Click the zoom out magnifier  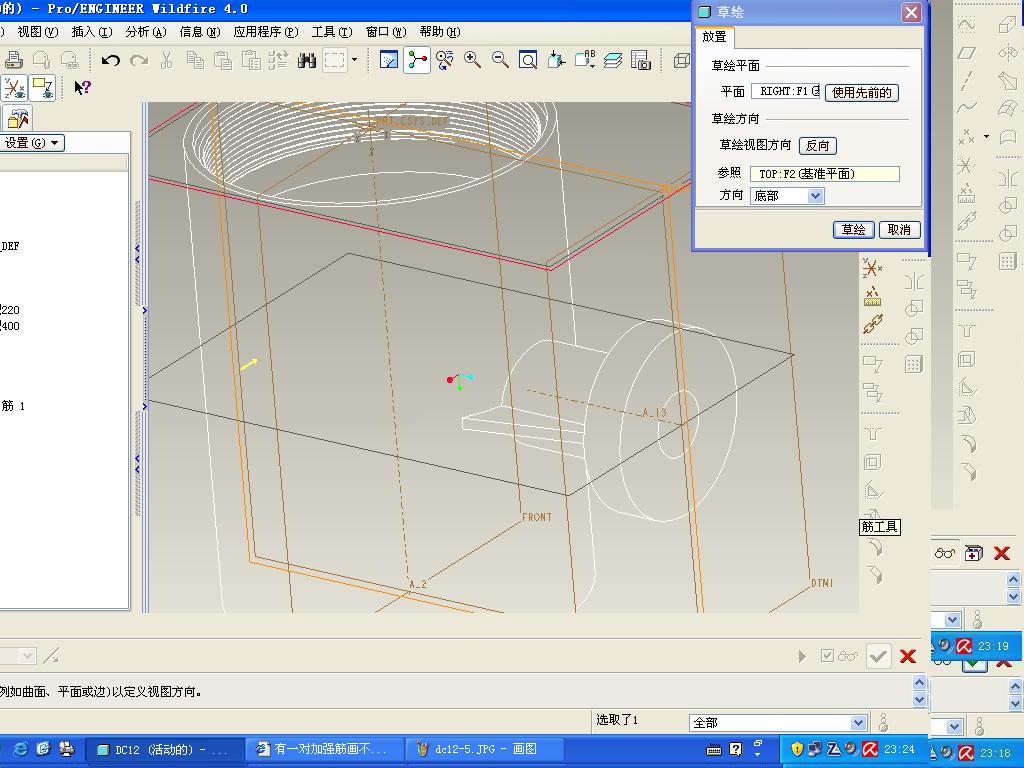click(500, 61)
